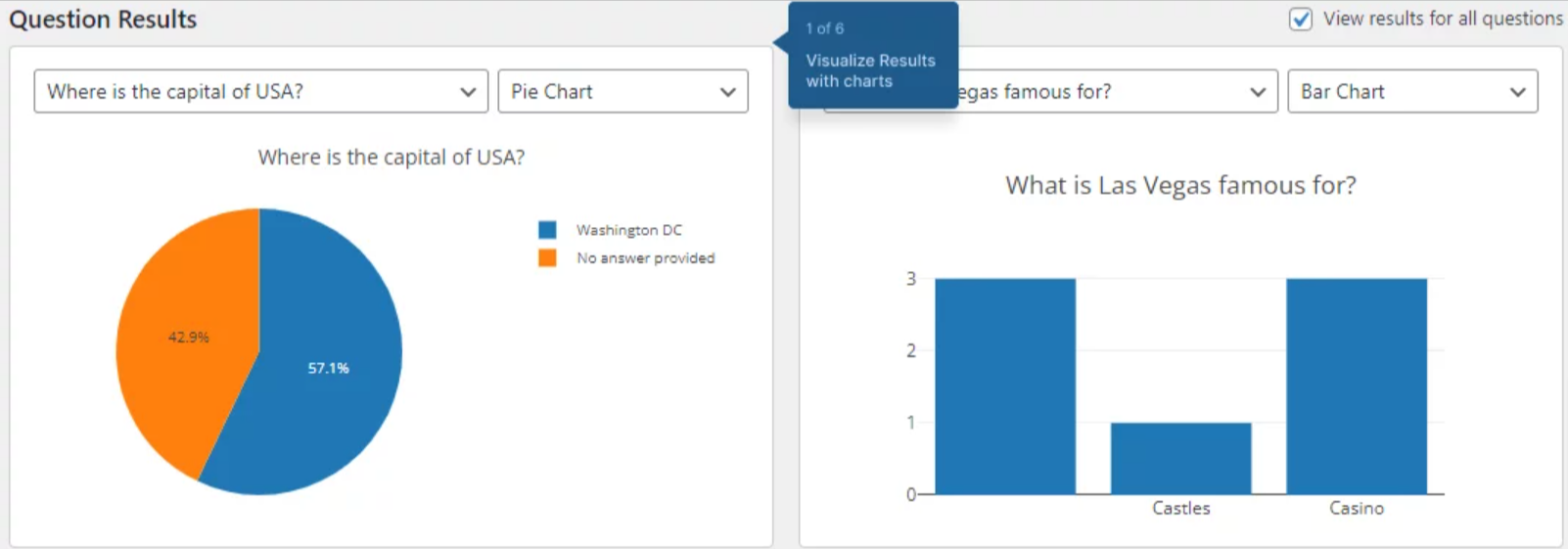Click the Visualize Results with charts tooltip
Image resolution: width=1568 pixels, height=549 pixels.
tap(871, 57)
